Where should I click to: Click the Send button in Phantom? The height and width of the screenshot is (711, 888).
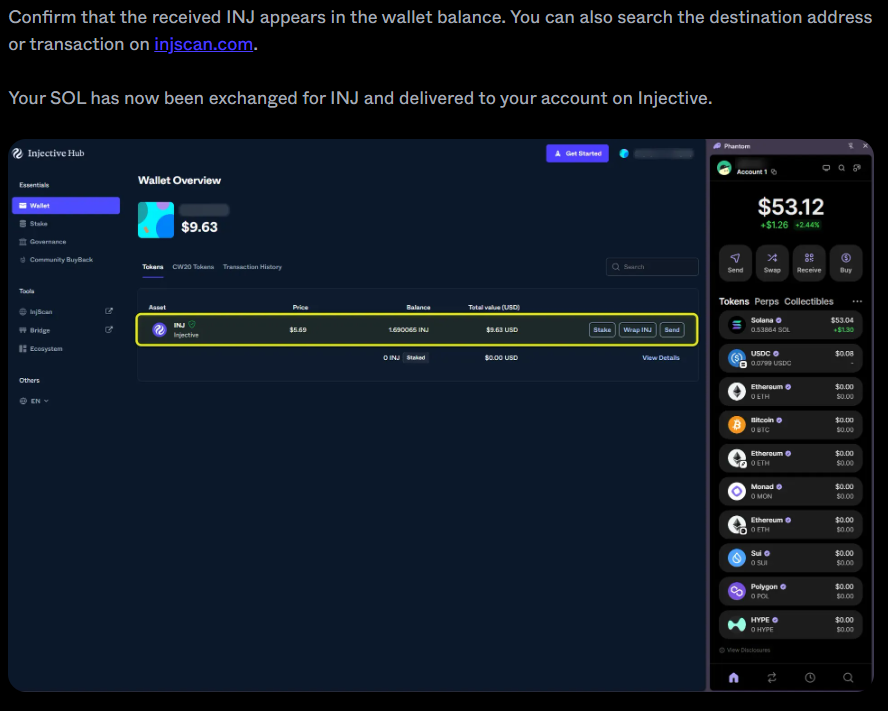(735, 263)
